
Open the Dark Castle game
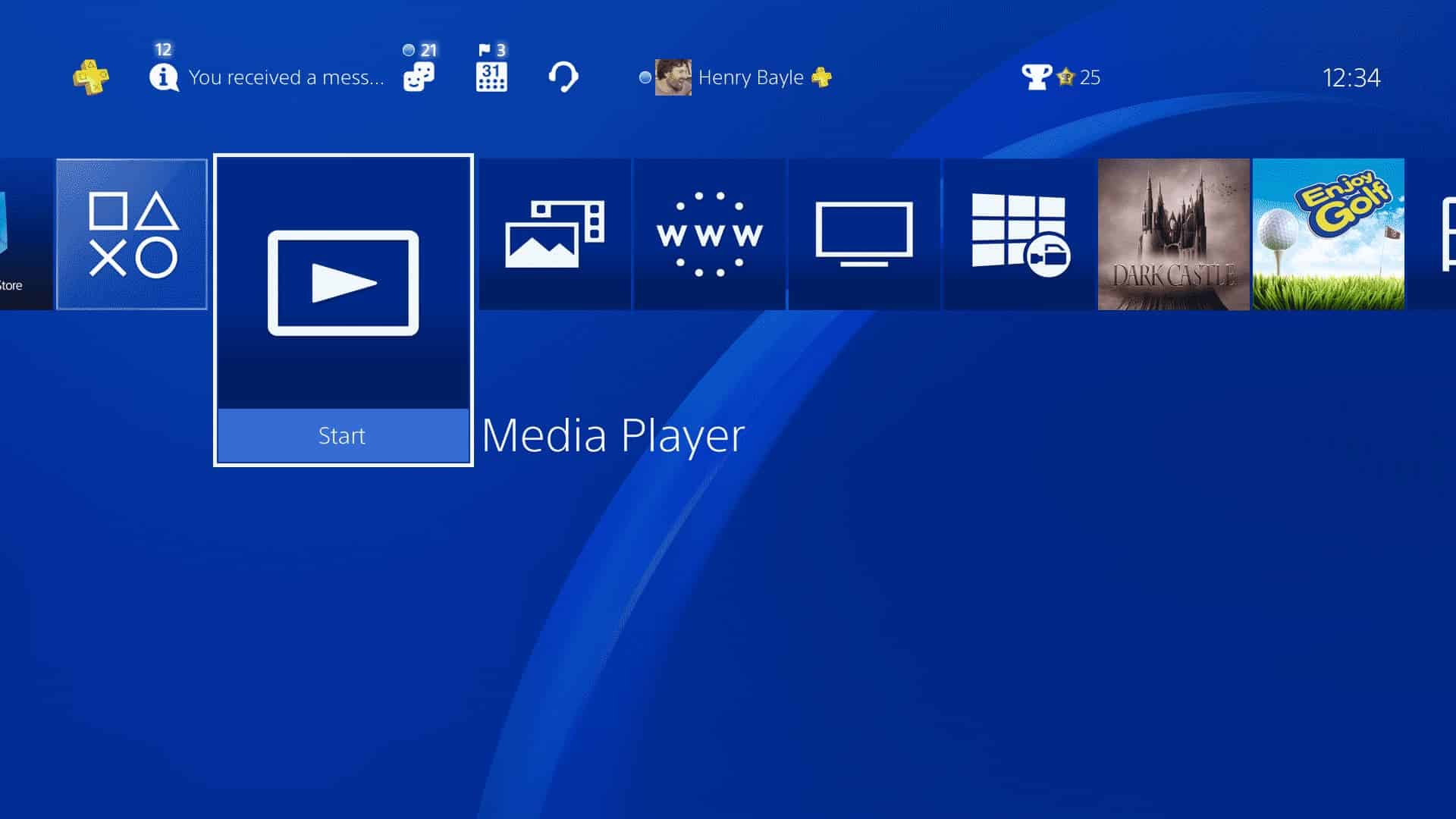point(1173,234)
